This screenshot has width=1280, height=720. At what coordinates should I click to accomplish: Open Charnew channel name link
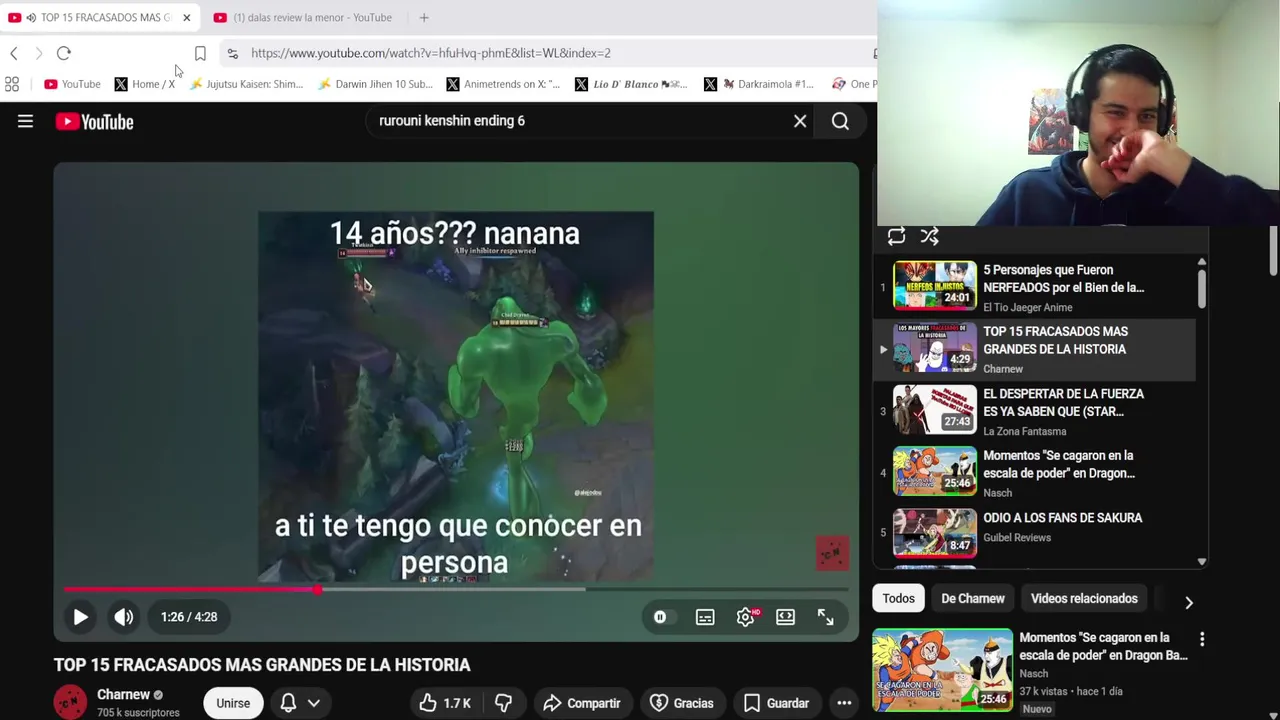pos(123,694)
